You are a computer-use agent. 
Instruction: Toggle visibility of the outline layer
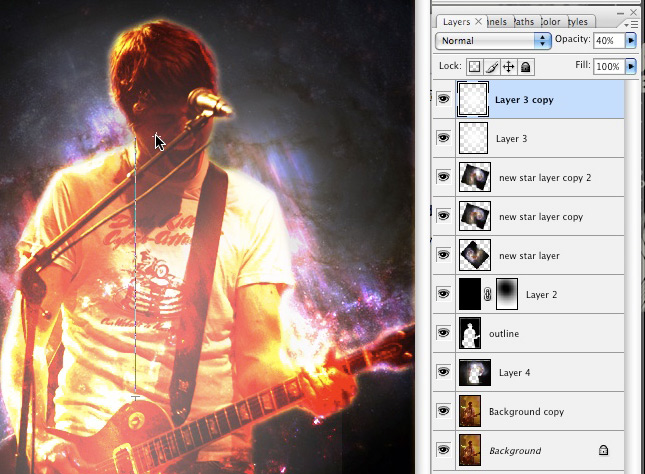click(444, 333)
